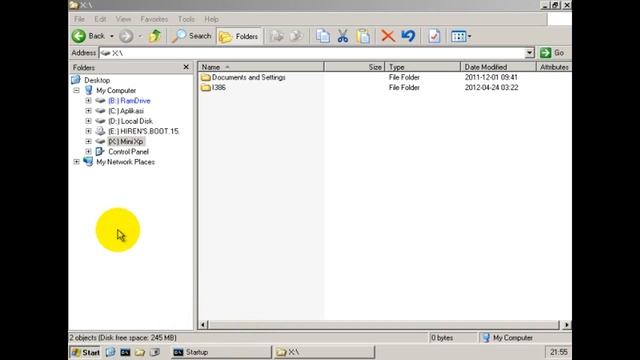Go up one folder level

(155, 36)
